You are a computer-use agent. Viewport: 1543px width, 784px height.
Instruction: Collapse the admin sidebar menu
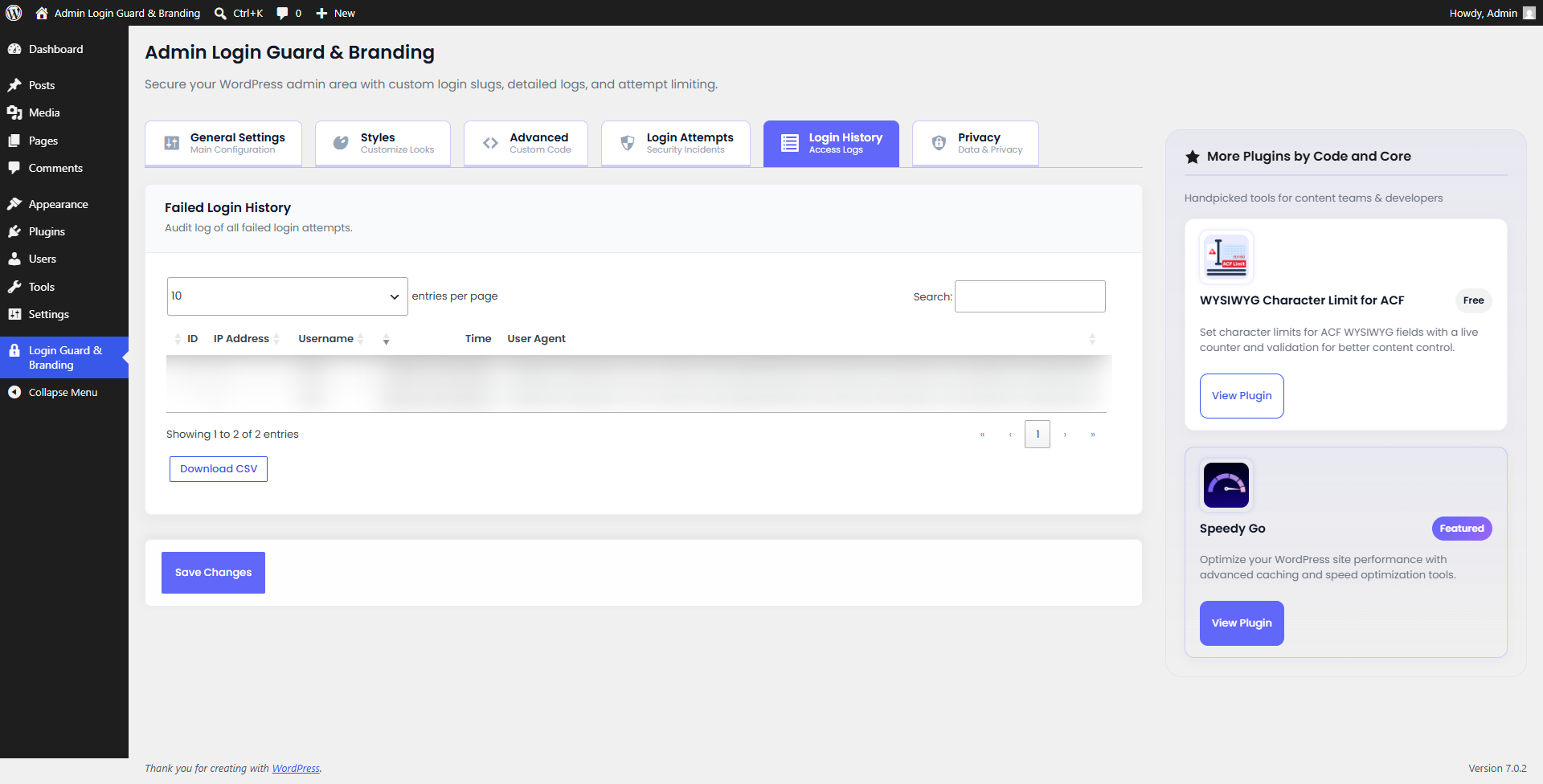[x=64, y=392]
